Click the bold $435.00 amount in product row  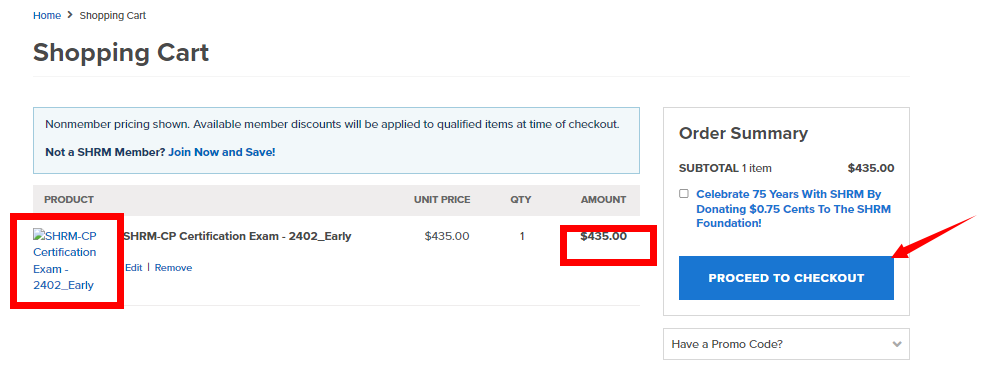(x=604, y=236)
